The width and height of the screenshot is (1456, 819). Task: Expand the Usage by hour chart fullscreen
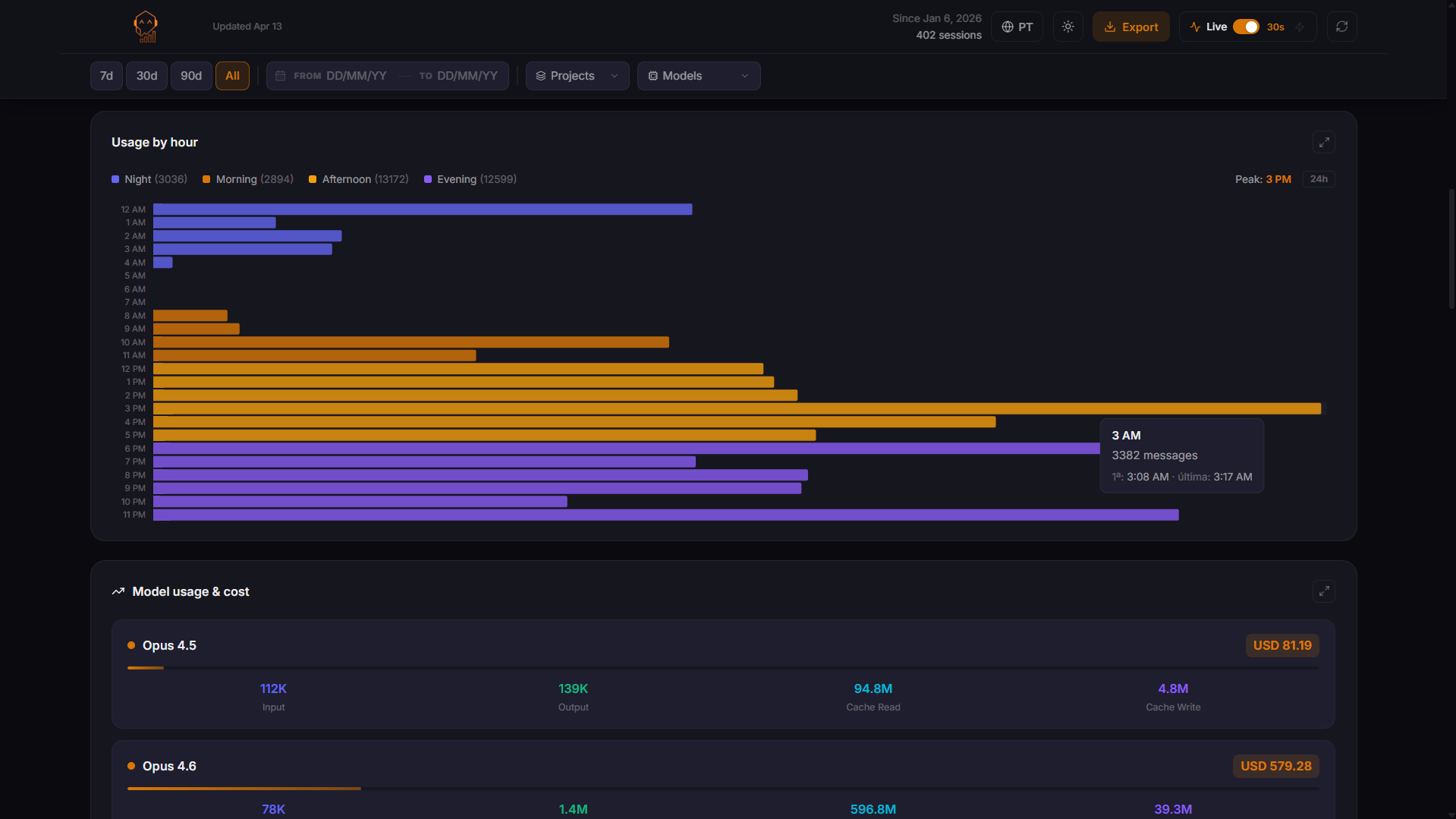(x=1323, y=142)
